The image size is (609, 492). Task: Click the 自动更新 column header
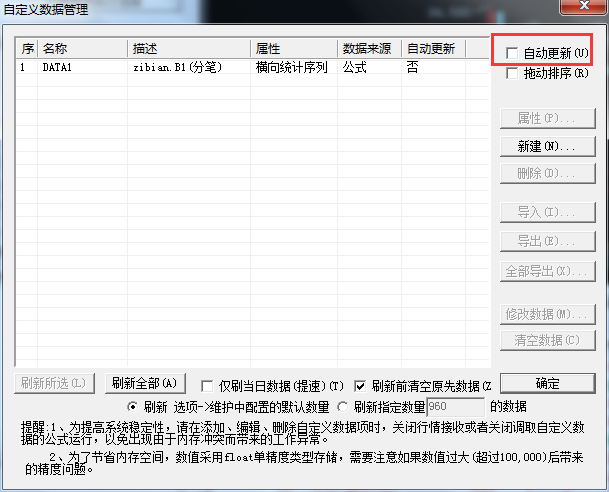tap(434, 49)
